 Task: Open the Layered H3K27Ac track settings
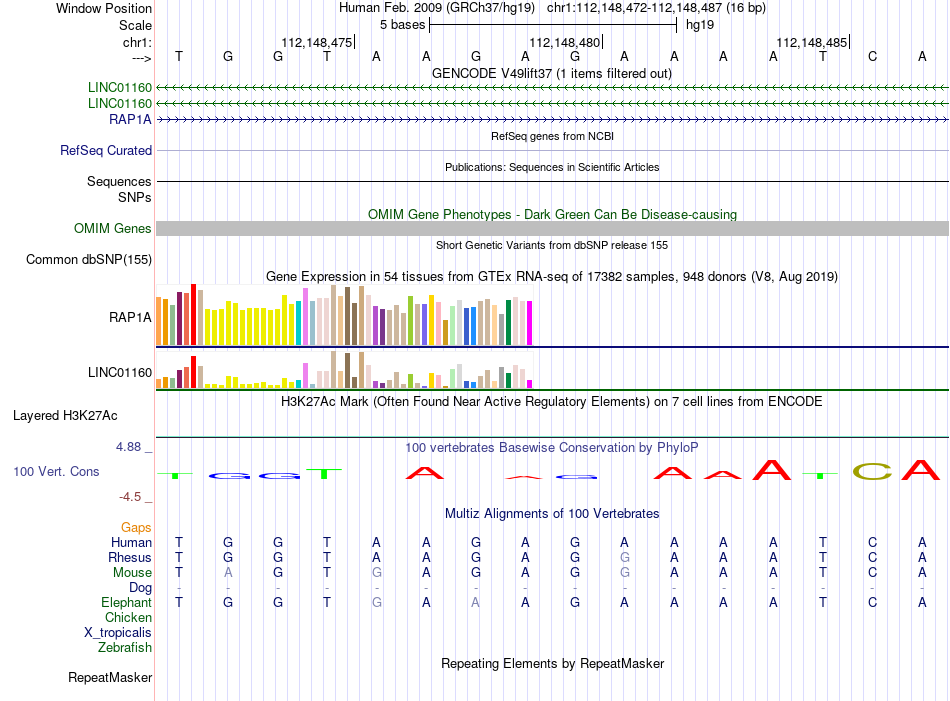click(x=65, y=416)
